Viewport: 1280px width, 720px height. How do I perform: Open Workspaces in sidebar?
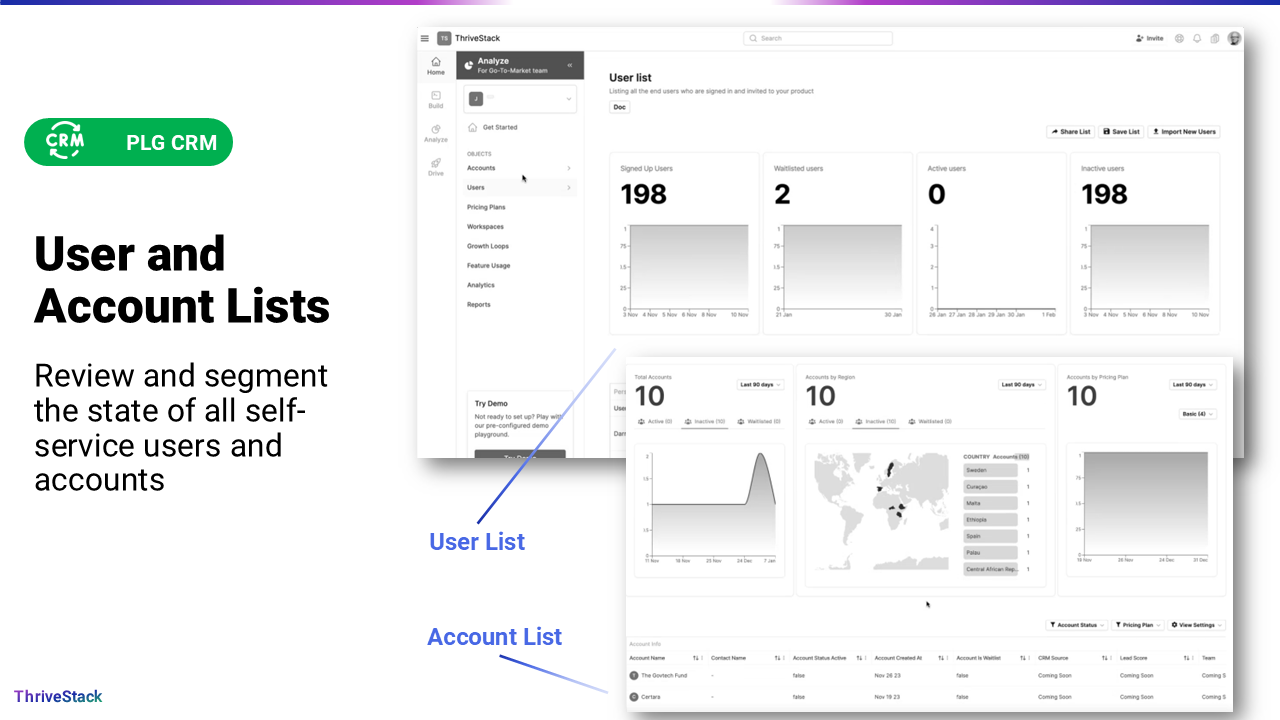(485, 227)
